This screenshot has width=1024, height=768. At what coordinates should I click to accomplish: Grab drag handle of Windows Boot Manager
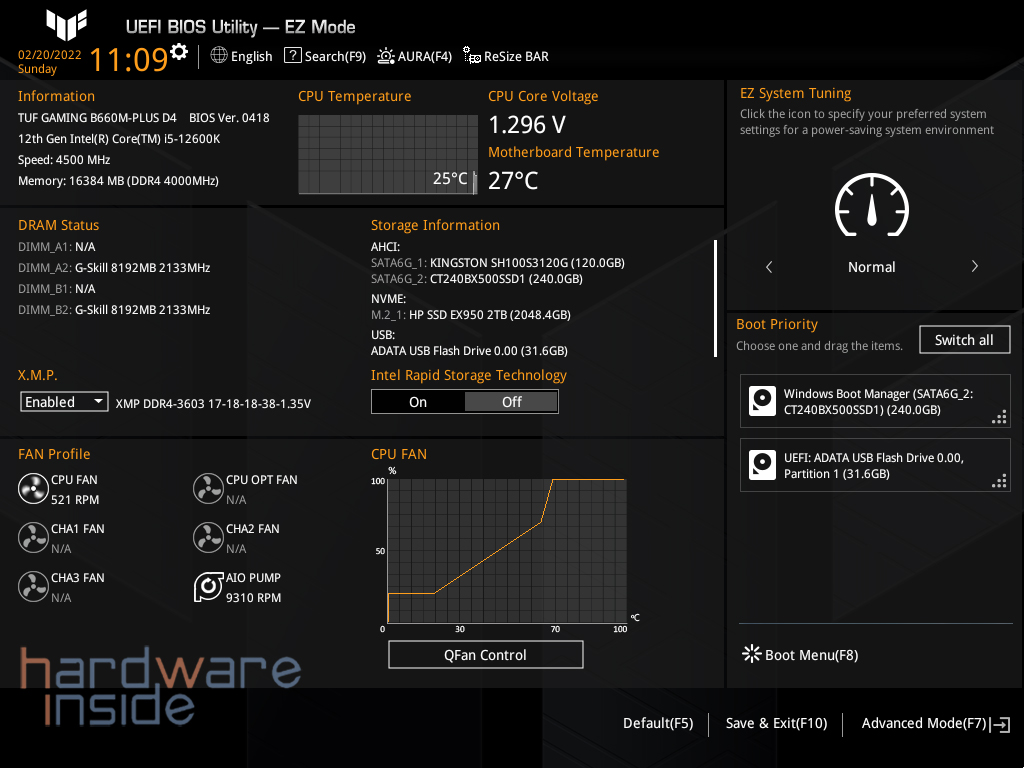pyautogui.click(x=999, y=417)
